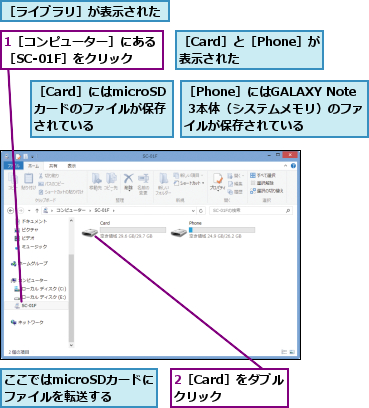This screenshot has width=369, height=408.
Task: Select Videos (ビデオ) in navigation pane
Action: pyautogui.click(x=24, y=238)
